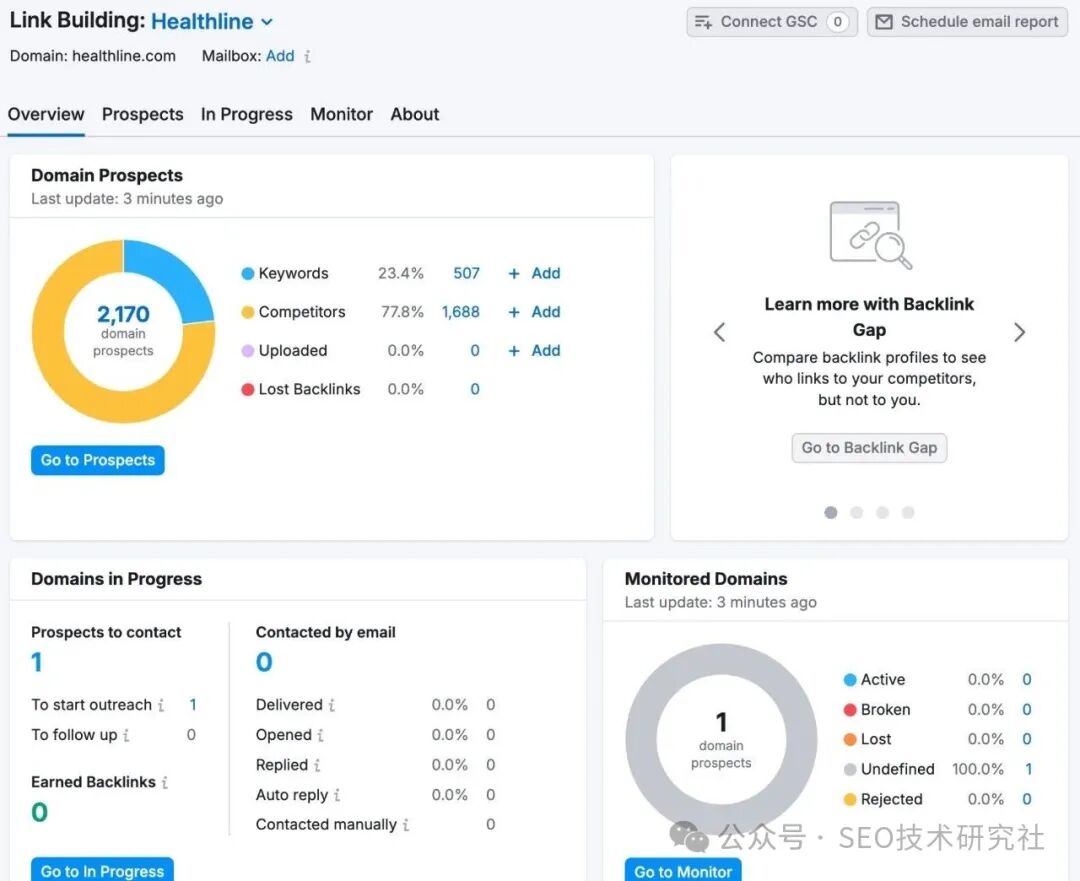Click the Learn more with Backlink Gap title
The image size is (1080, 881).
[869, 317]
